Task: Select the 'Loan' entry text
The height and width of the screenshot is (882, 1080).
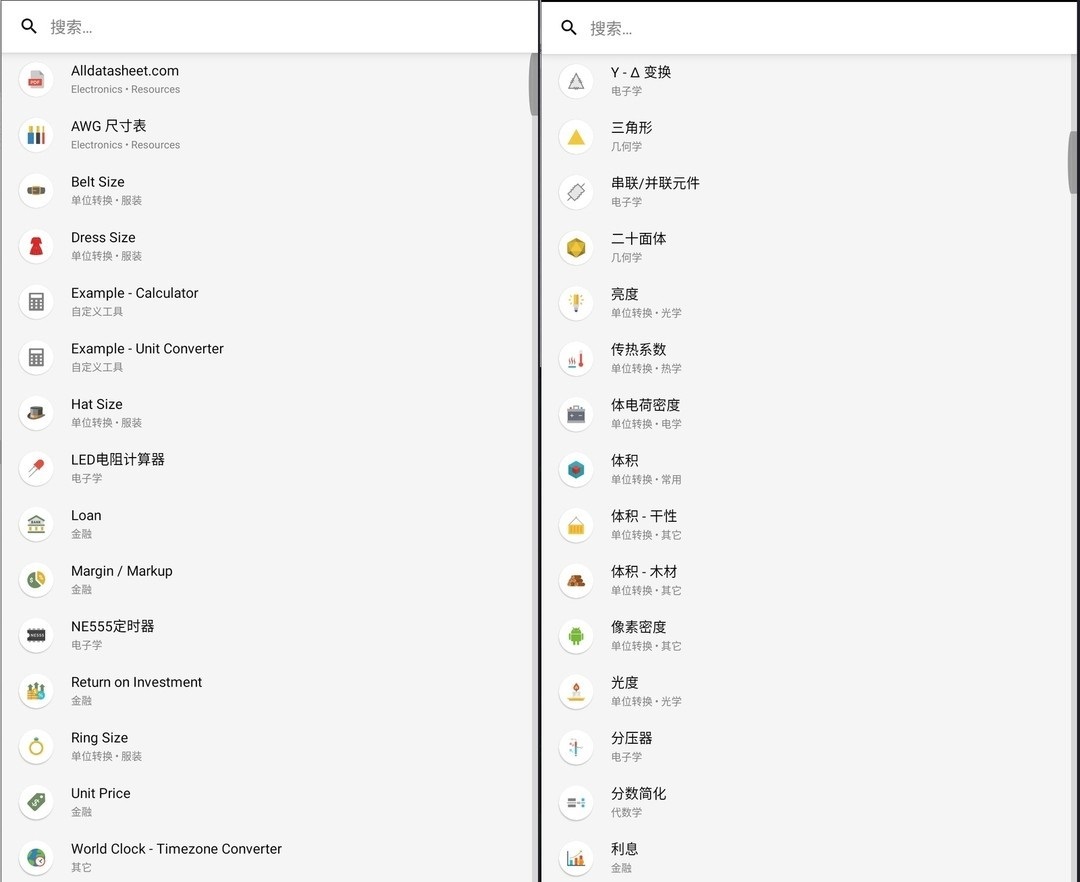Action: 86,515
